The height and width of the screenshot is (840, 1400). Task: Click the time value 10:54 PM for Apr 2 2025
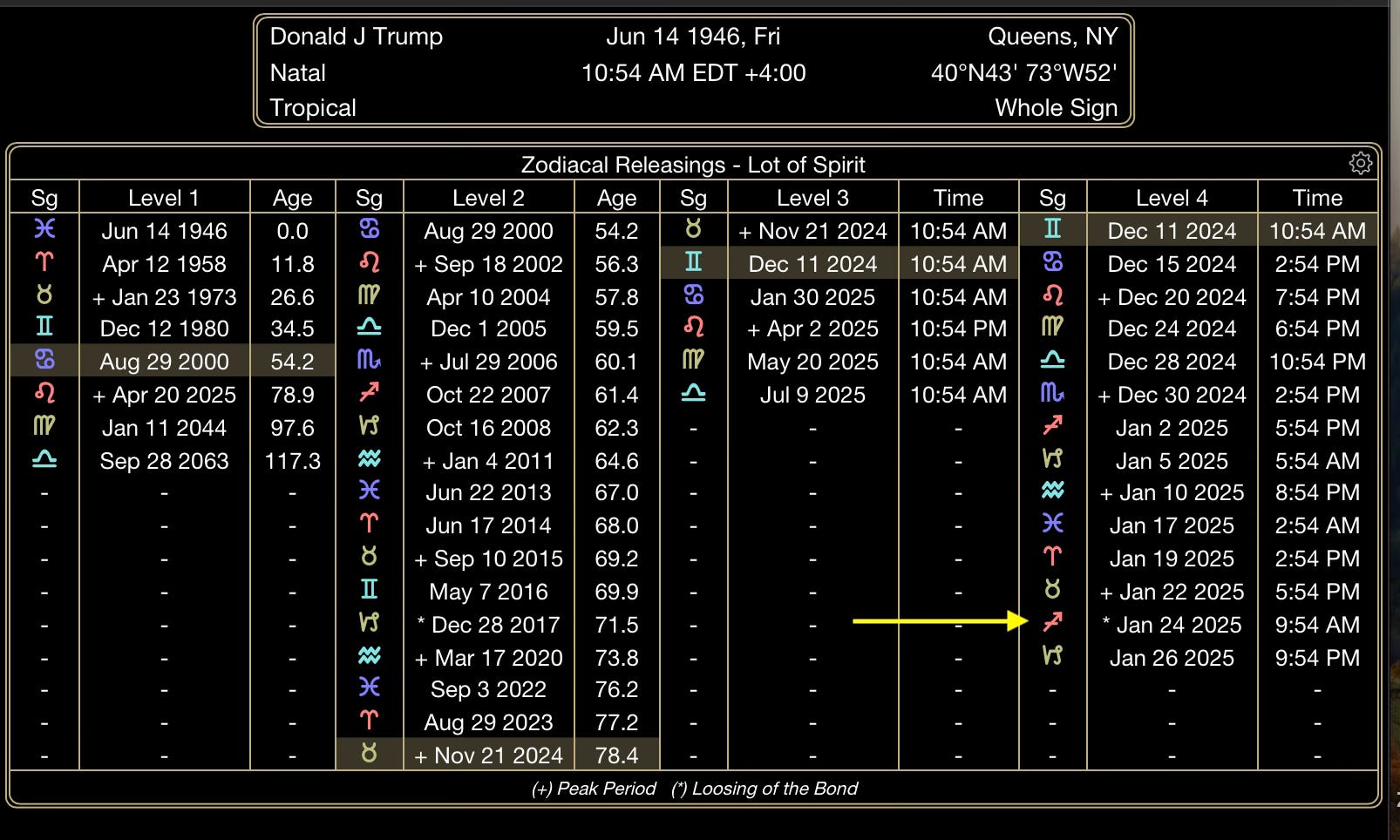tap(958, 329)
